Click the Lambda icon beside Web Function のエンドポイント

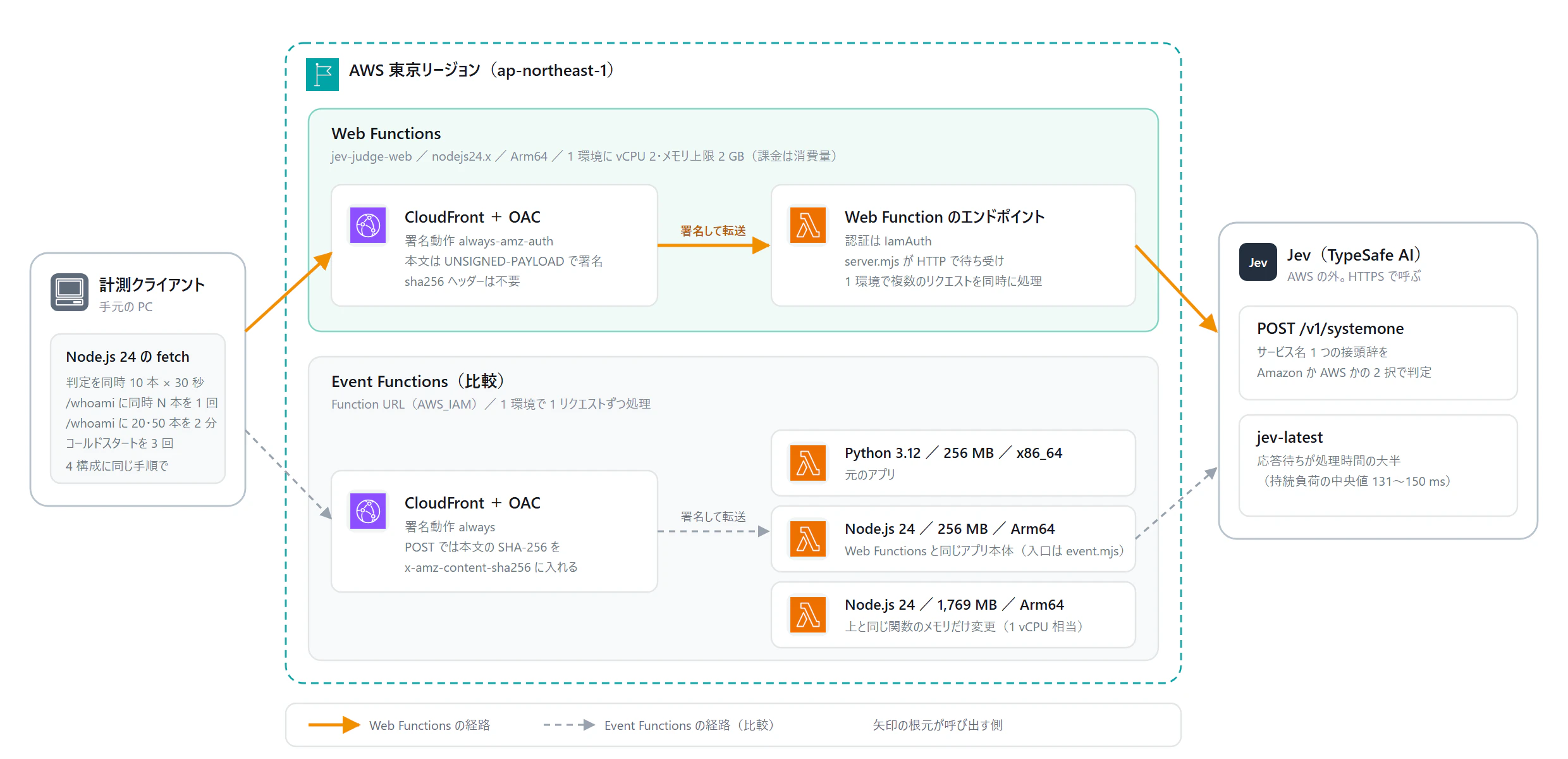click(x=808, y=225)
